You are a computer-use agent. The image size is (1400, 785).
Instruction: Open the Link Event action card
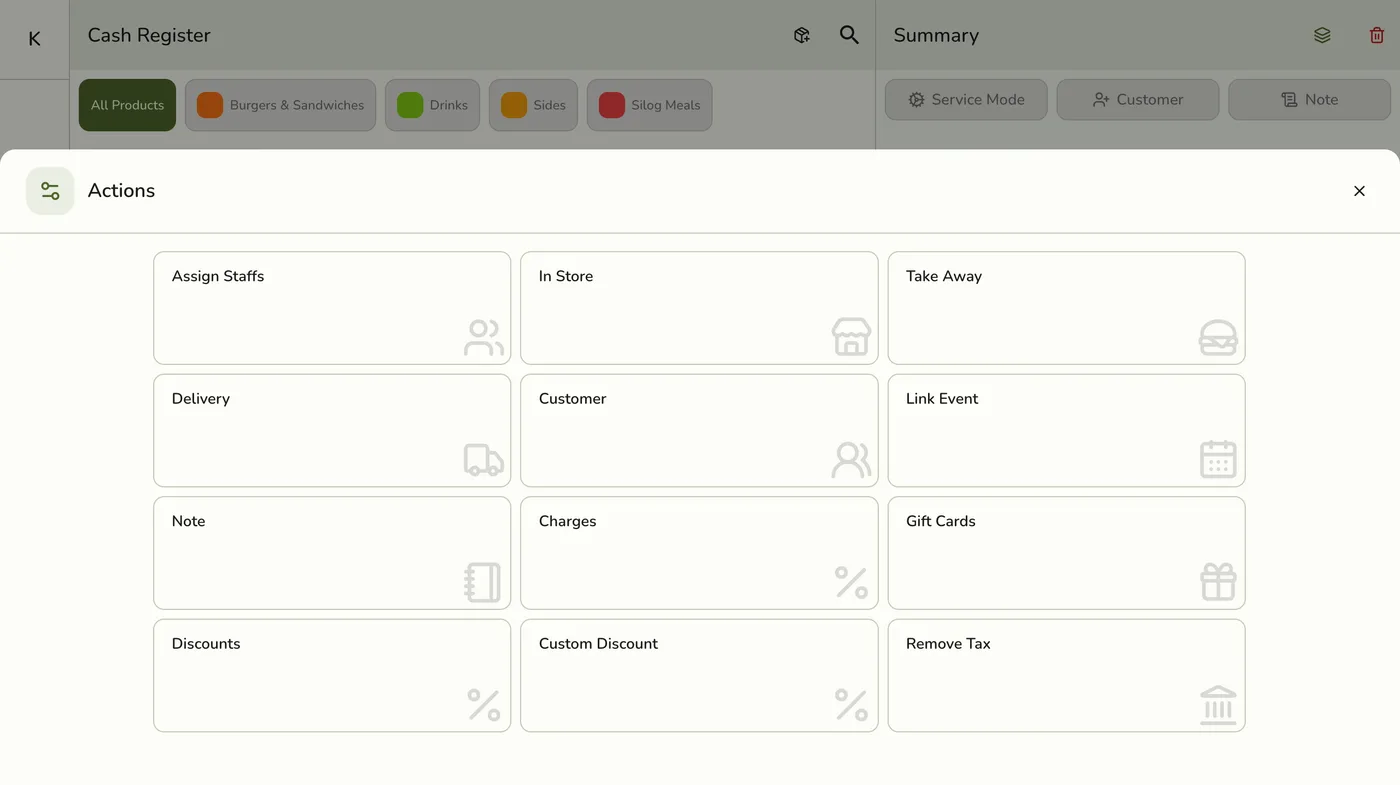click(1066, 431)
